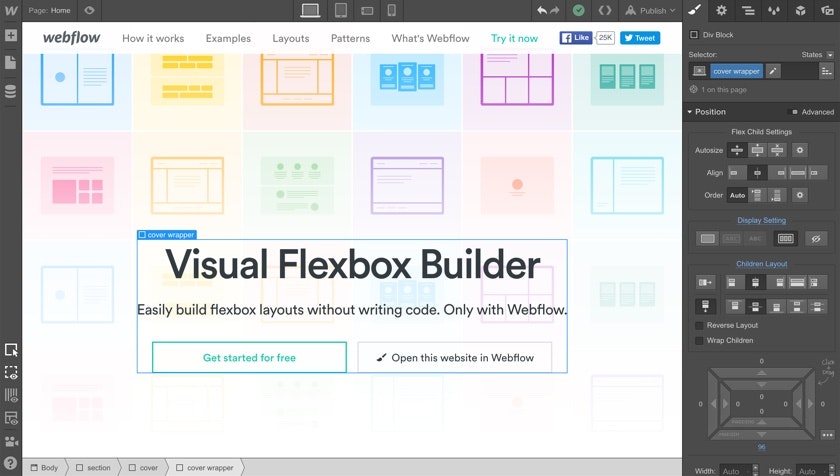Set Autosize to shrink if needed
840x476 pixels.
tap(737, 150)
